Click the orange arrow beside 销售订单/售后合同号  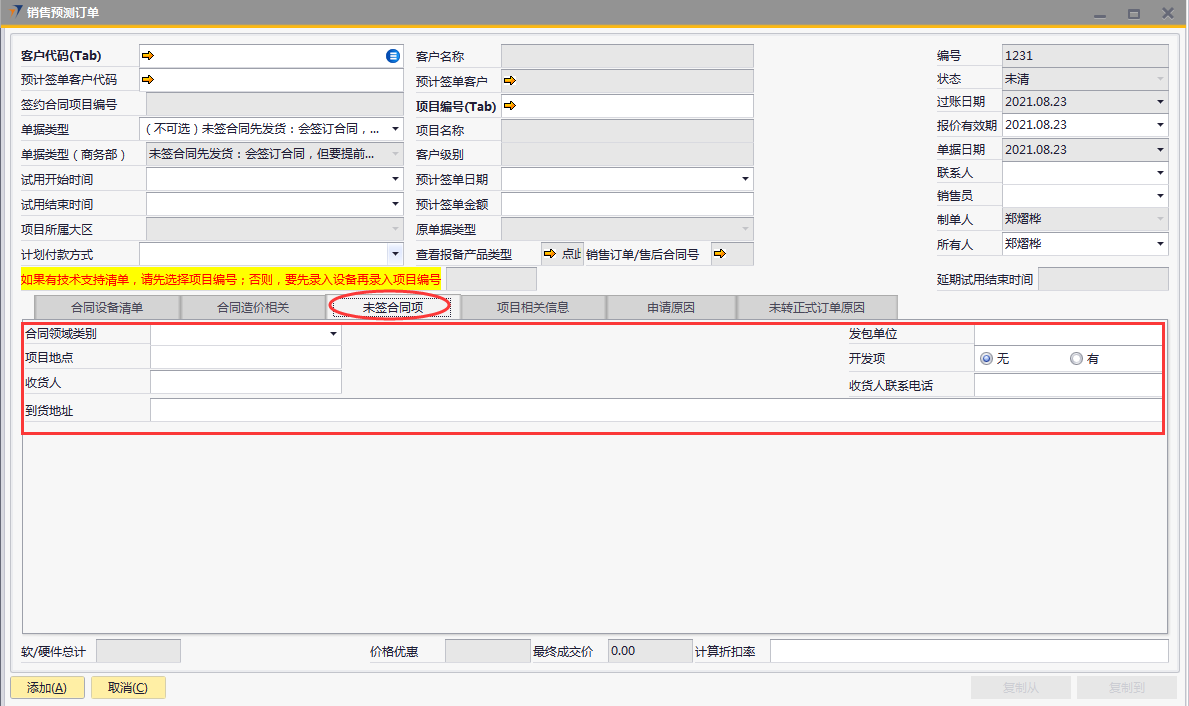tap(720, 254)
